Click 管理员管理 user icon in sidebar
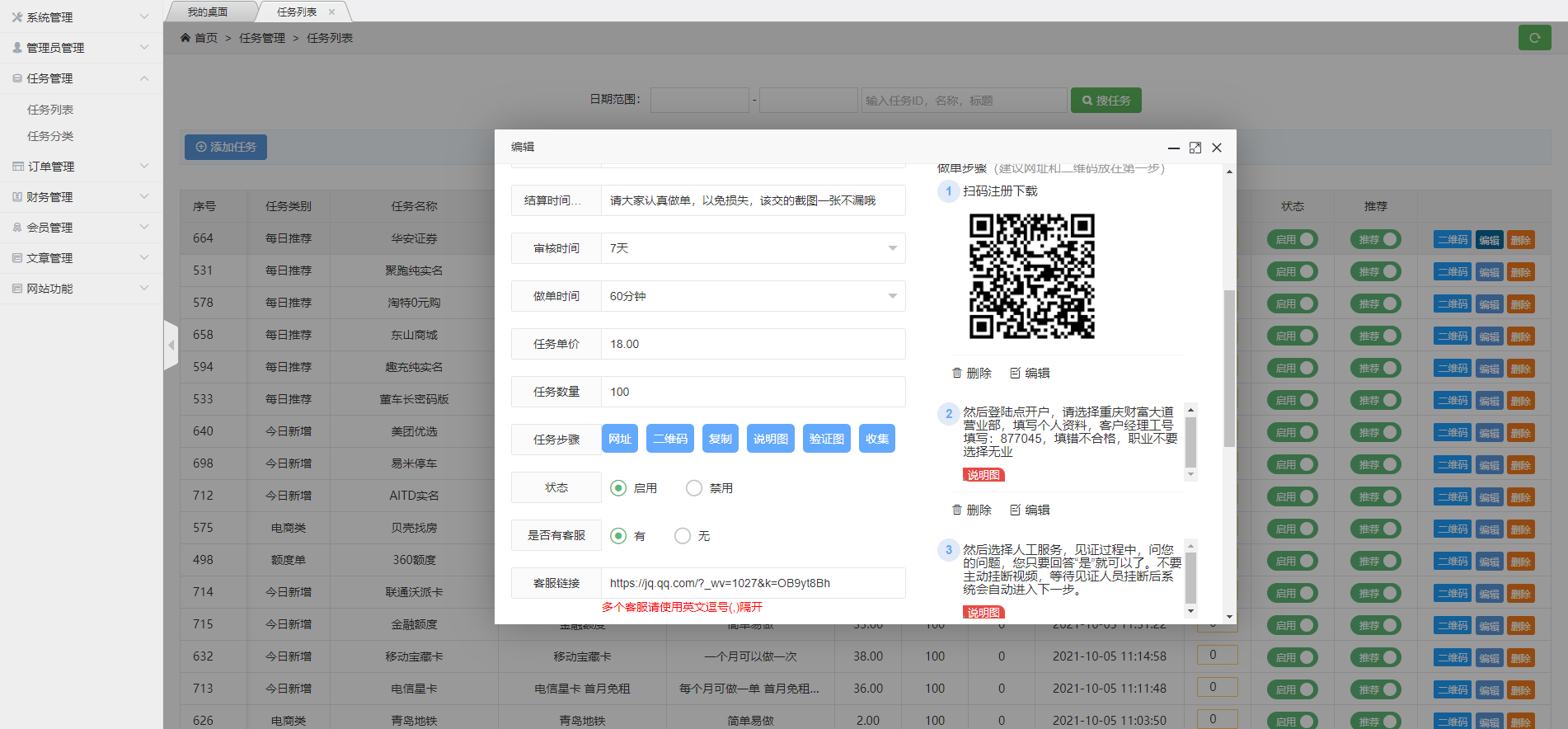The image size is (1568, 729). pyautogui.click(x=17, y=47)
